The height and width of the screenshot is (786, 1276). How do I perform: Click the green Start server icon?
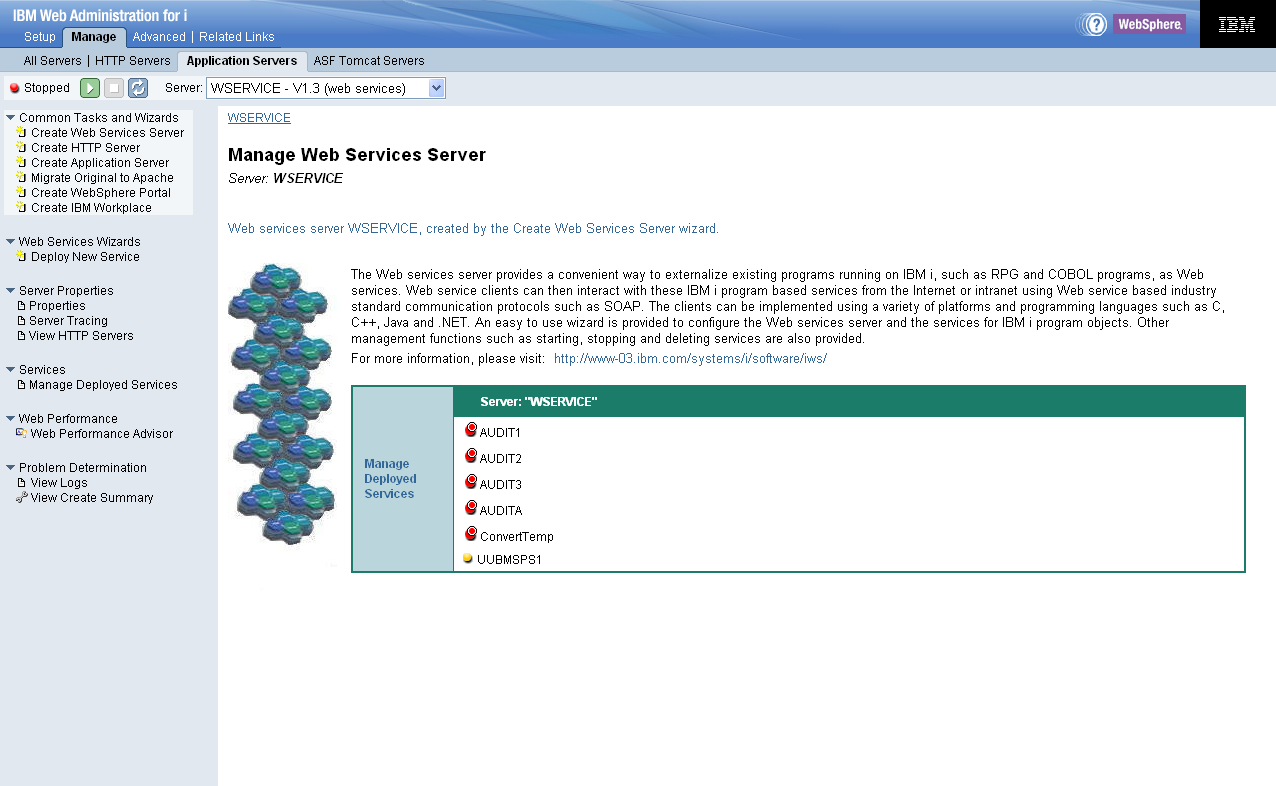coord(90,88)
